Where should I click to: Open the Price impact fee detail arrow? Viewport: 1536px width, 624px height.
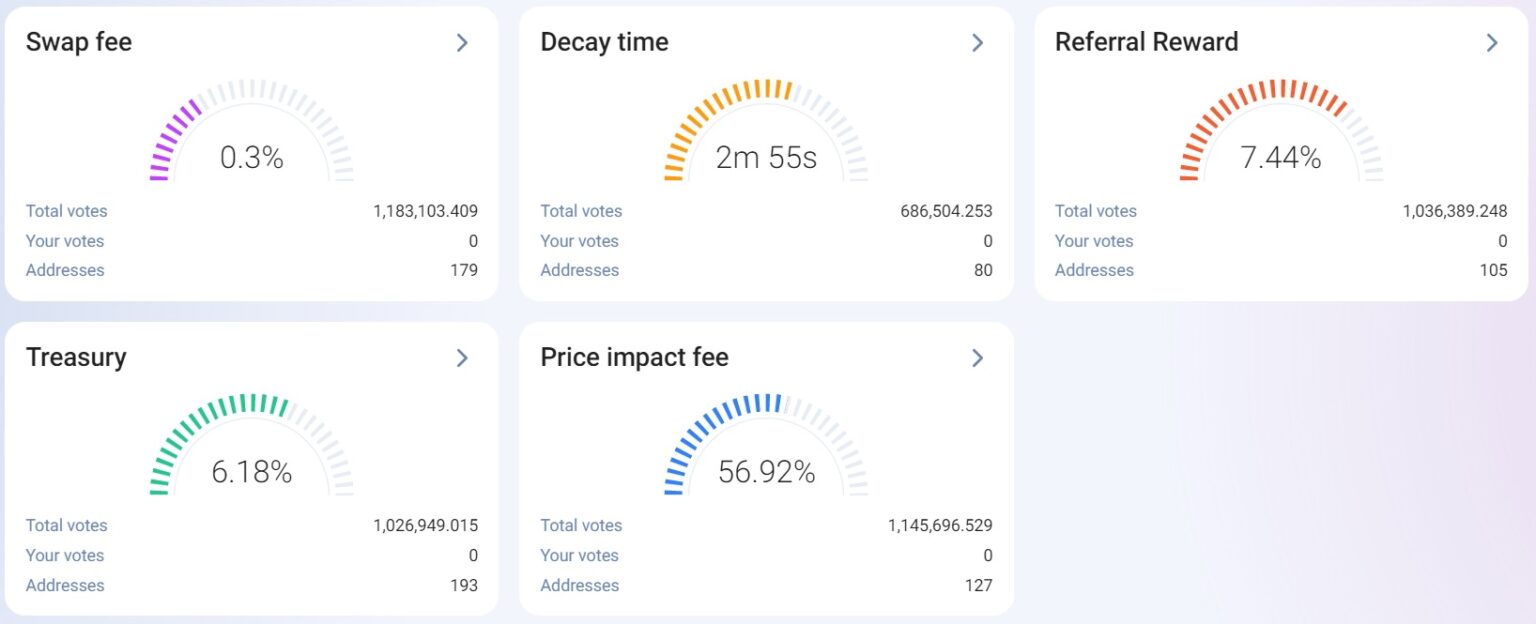[x=976, y=357]
